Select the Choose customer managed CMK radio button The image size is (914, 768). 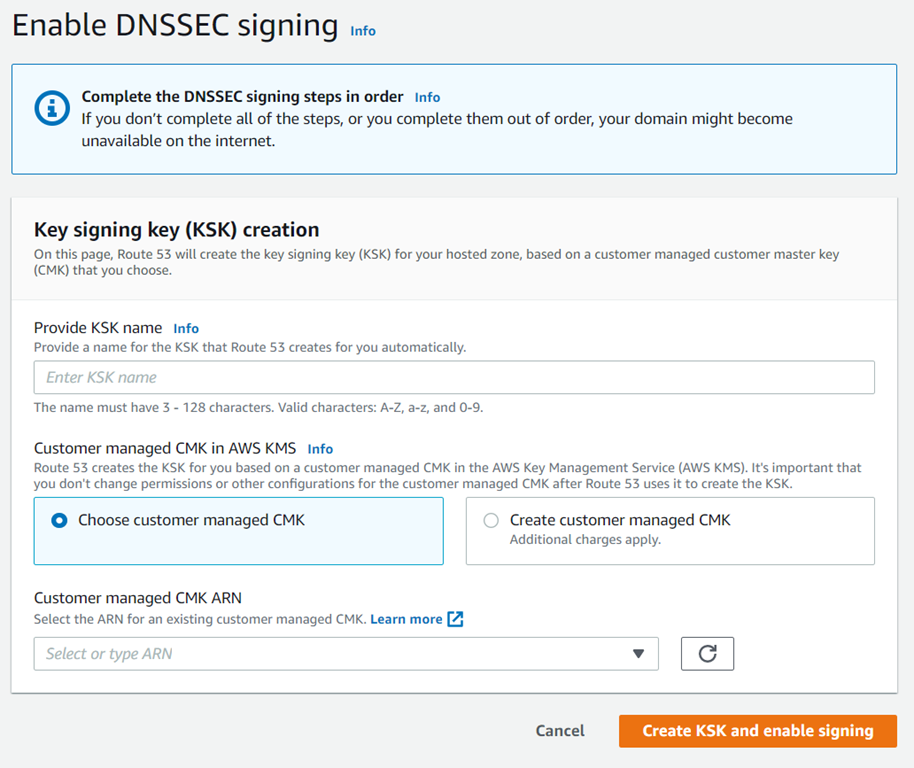59,520
